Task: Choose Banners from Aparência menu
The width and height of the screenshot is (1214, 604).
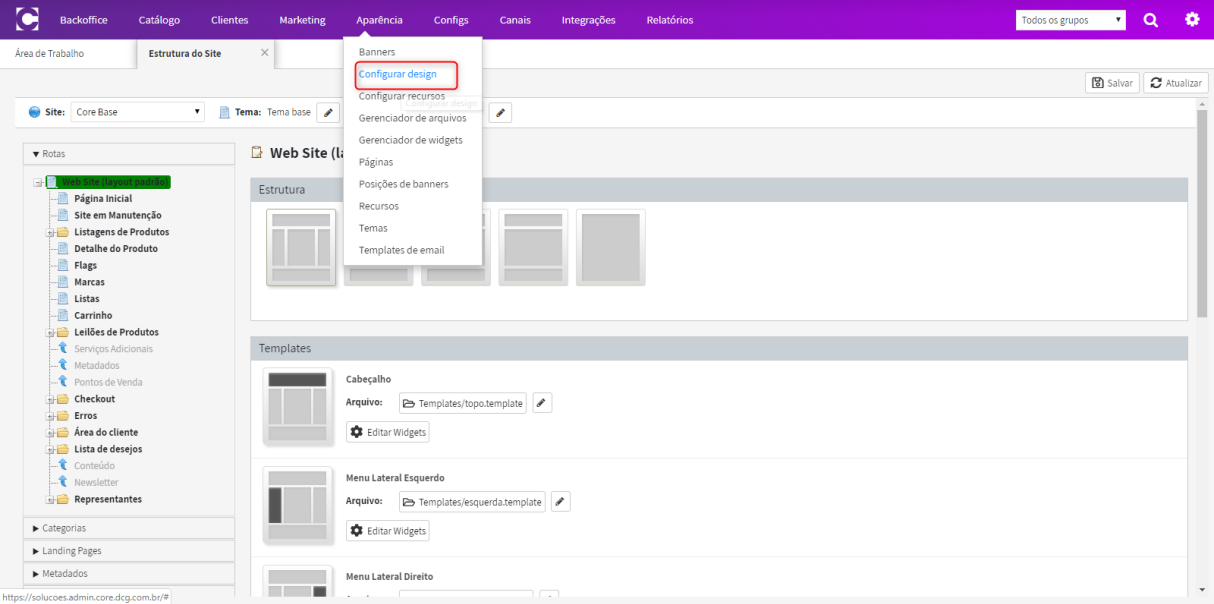Action: [377, 52]
